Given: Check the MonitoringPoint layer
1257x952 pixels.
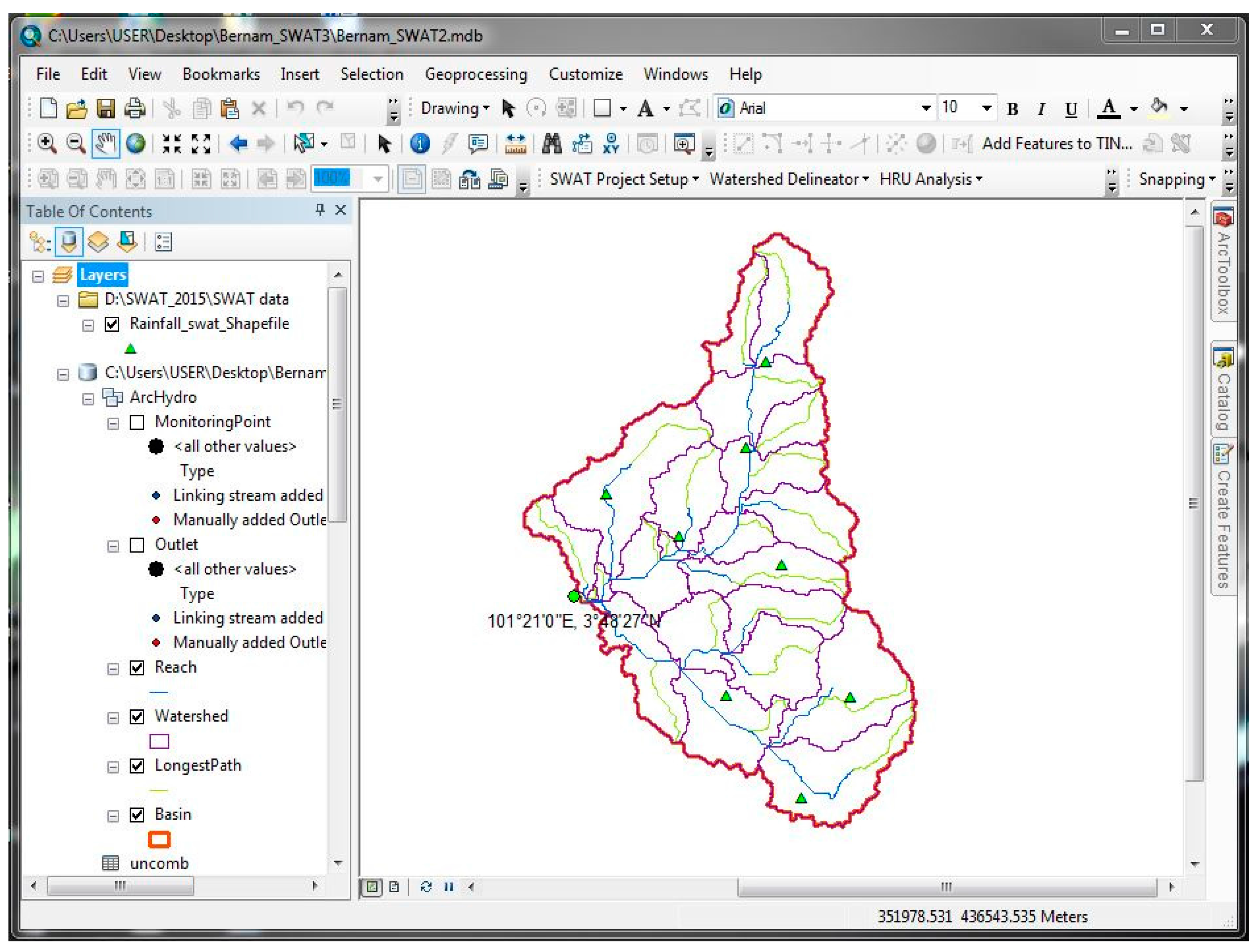Looking at the screenshot, I should [x=137, y=423].
